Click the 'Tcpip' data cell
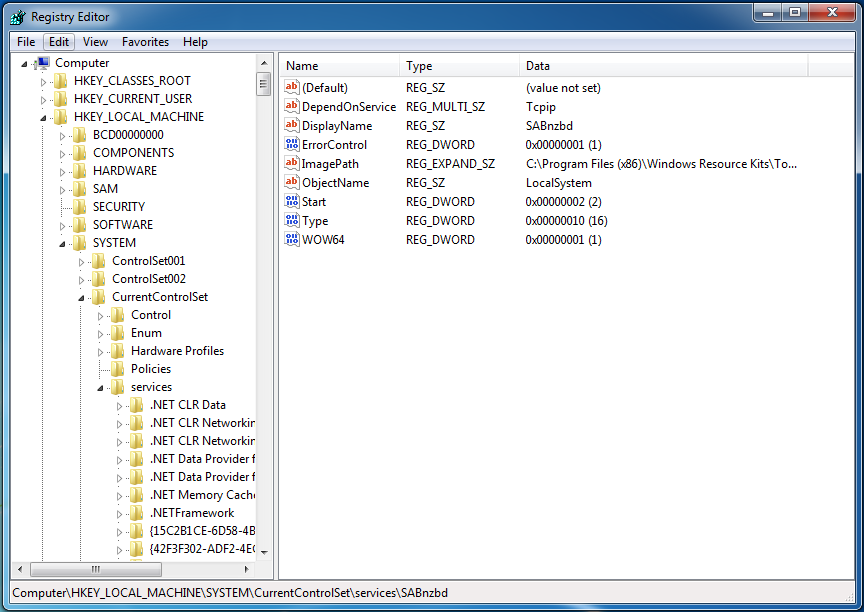The height and width of the screenshot is (612, 864). [541, 107]
